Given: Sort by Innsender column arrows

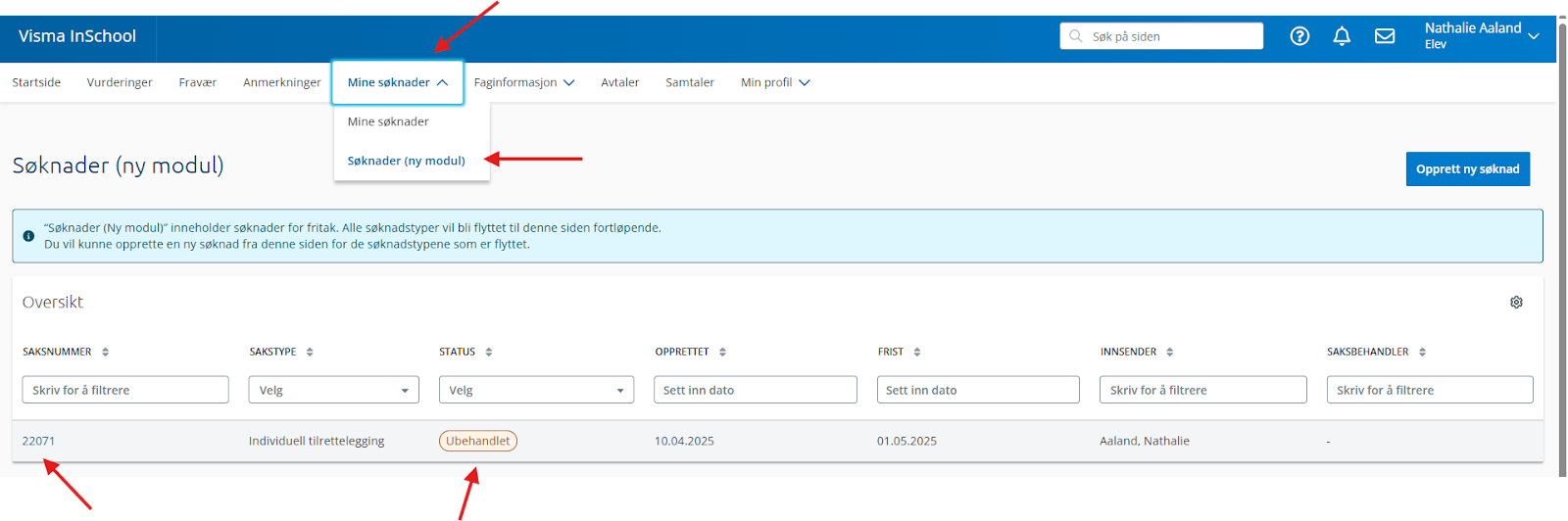Looking at the screenshot, I should click(1170, 352).
